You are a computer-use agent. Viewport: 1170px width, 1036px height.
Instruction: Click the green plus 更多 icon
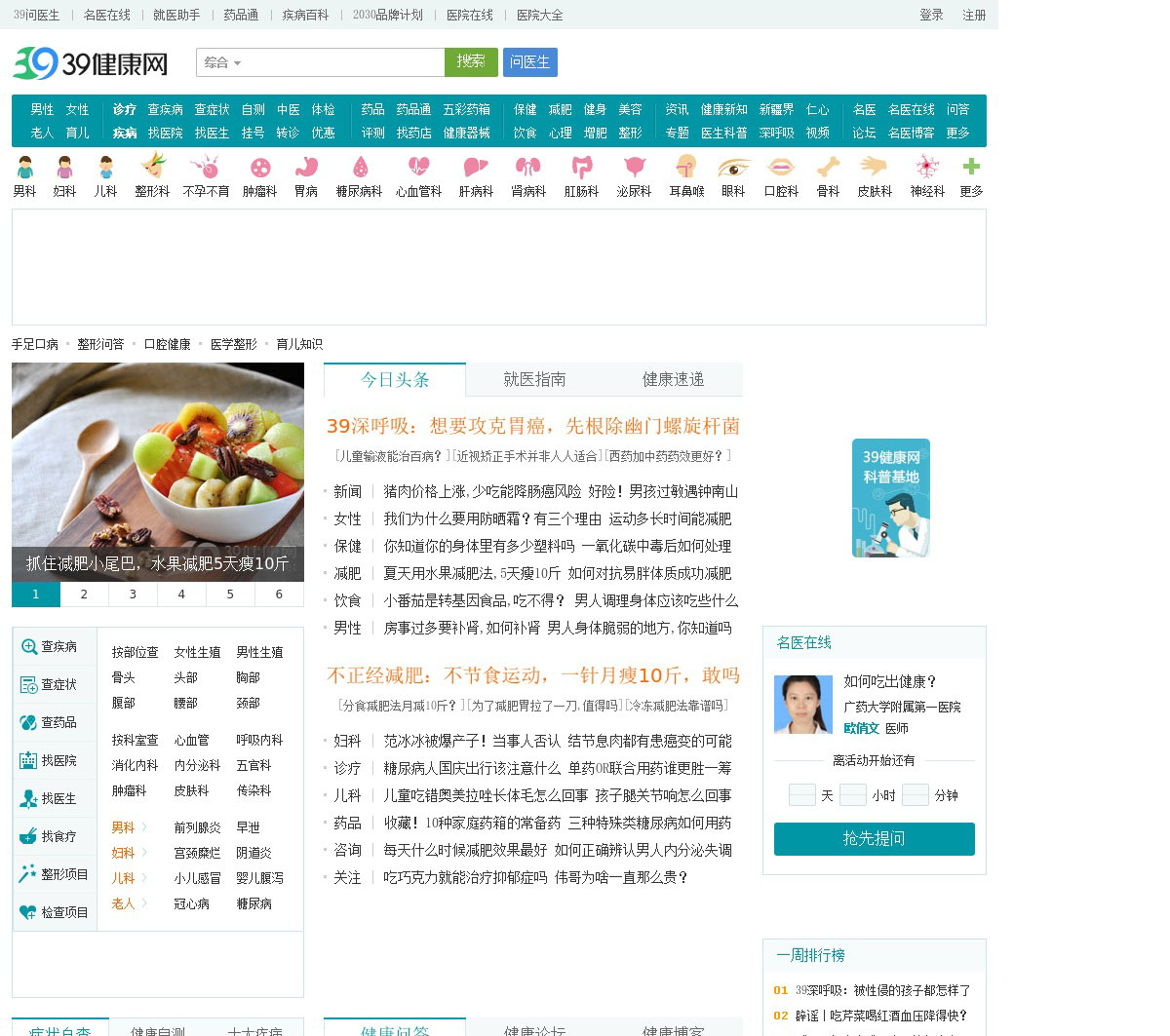point(971,167)
